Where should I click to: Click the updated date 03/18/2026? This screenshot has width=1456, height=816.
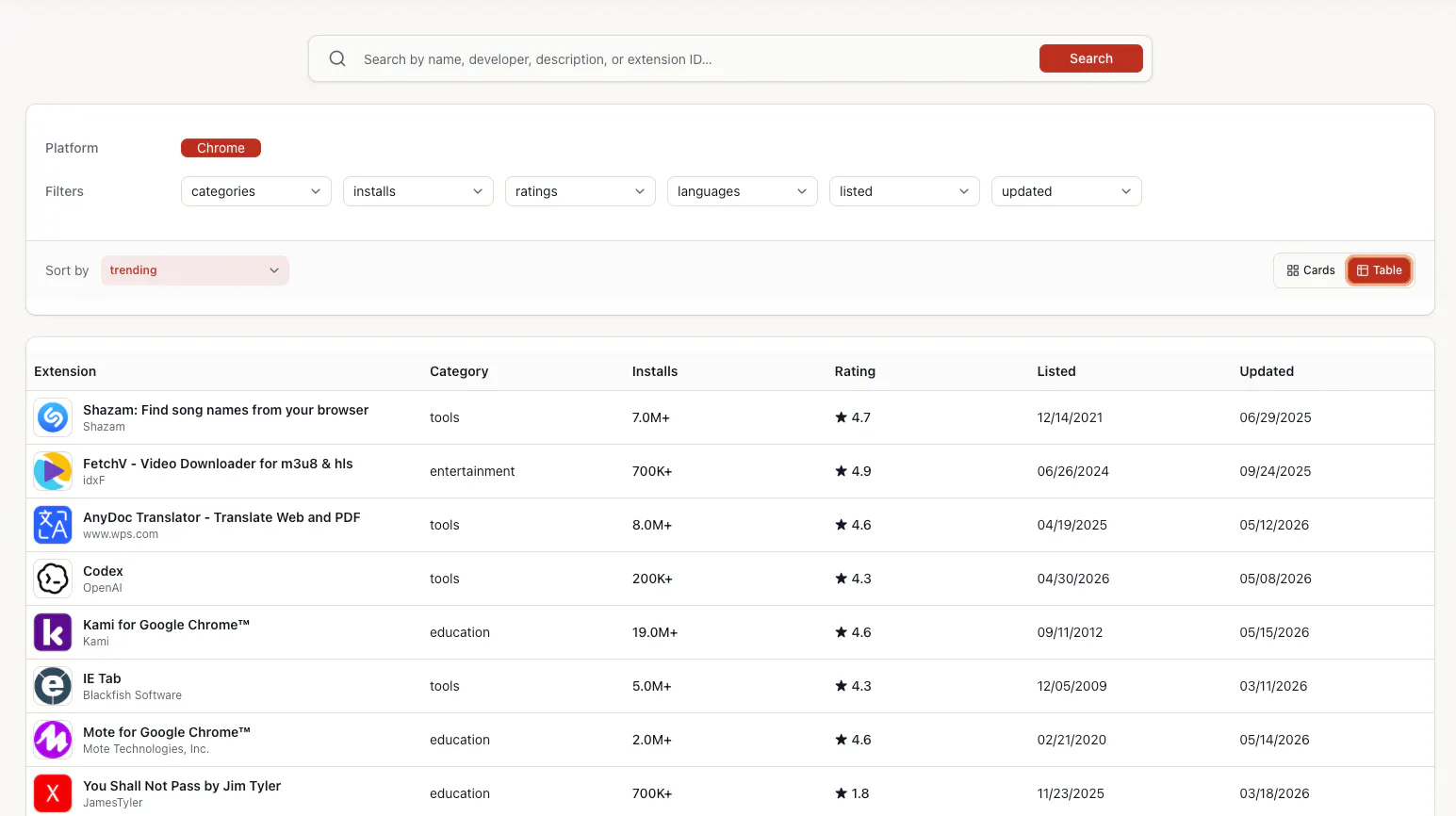click(x=1275, y=793)
